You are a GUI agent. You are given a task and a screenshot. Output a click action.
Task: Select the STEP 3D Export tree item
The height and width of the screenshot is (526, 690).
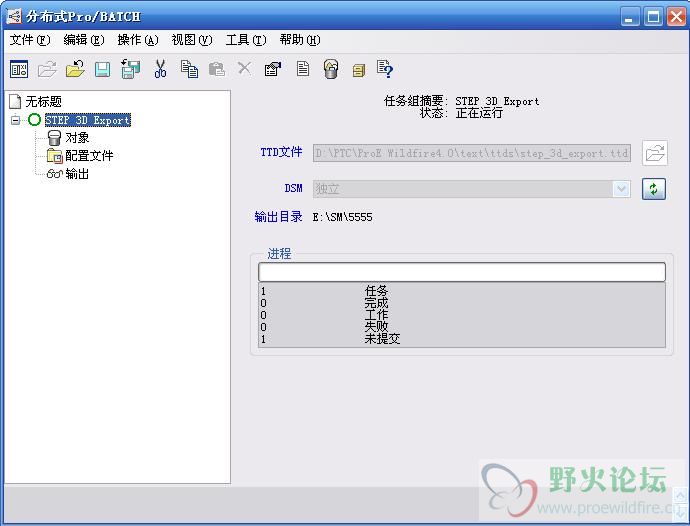(88, 120)
